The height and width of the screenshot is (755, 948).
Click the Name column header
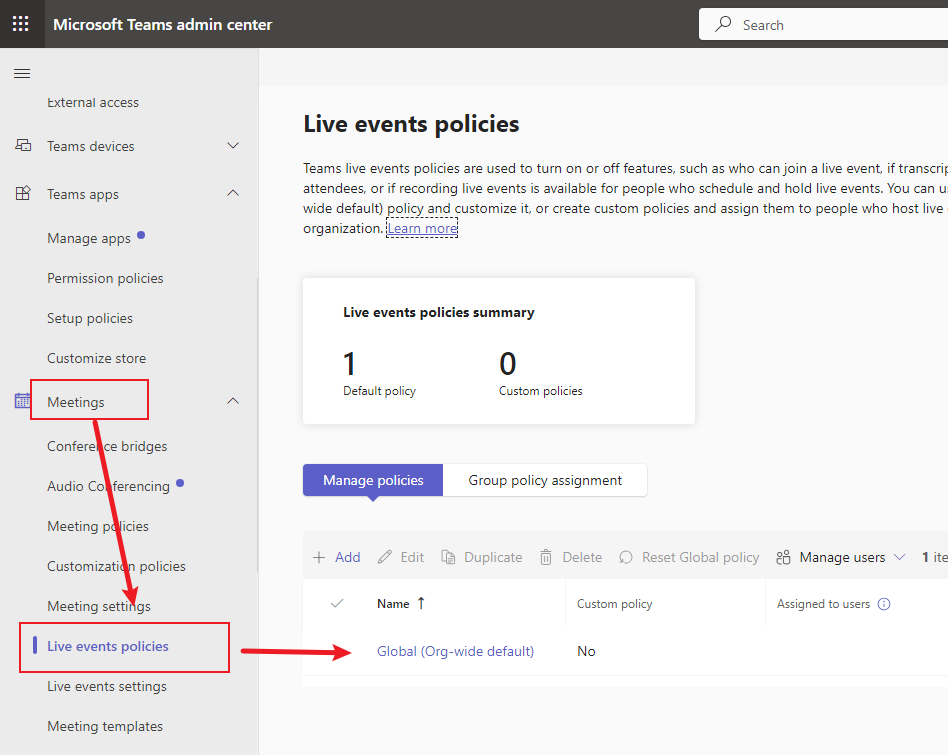click(x=393, y=604)
